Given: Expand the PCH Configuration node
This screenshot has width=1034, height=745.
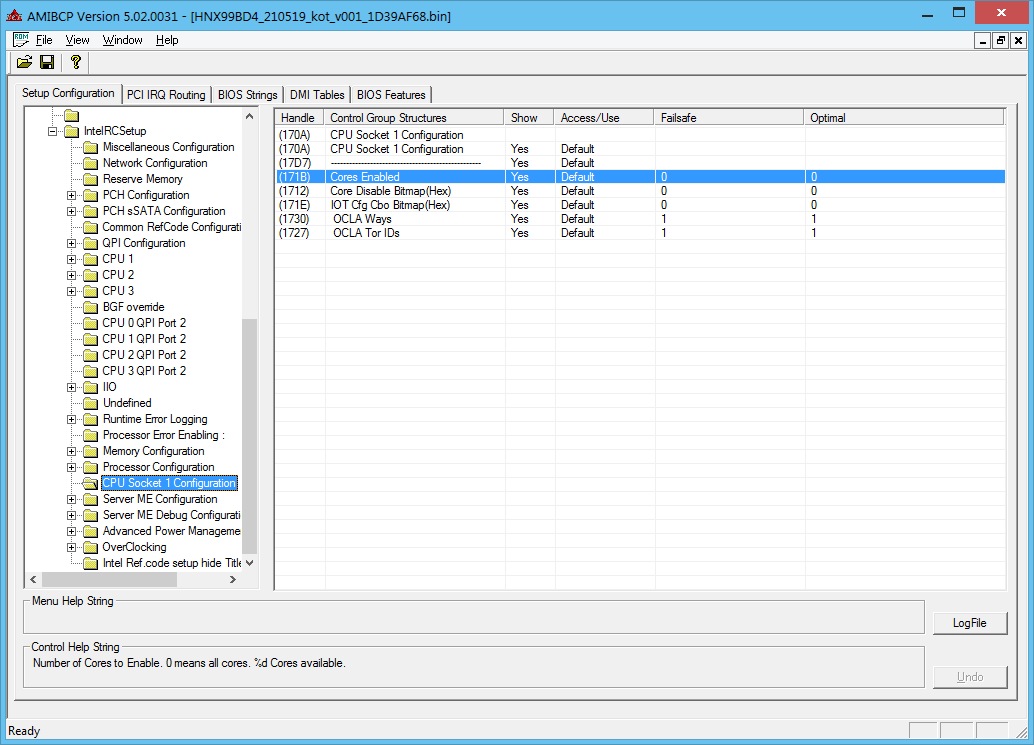Looking at the screenshot, I should [x=71, y=195].
